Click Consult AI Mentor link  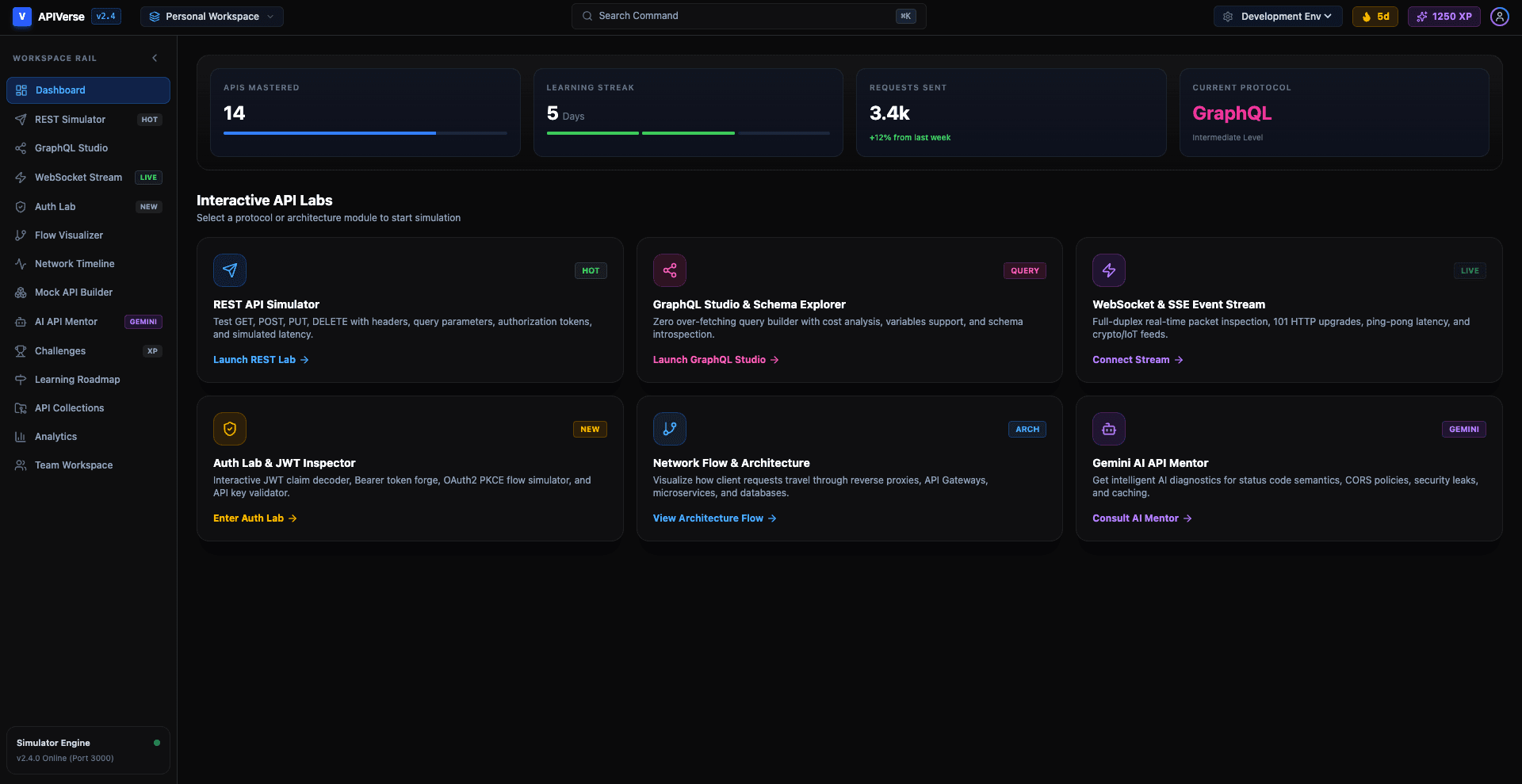click(1142, 518)
